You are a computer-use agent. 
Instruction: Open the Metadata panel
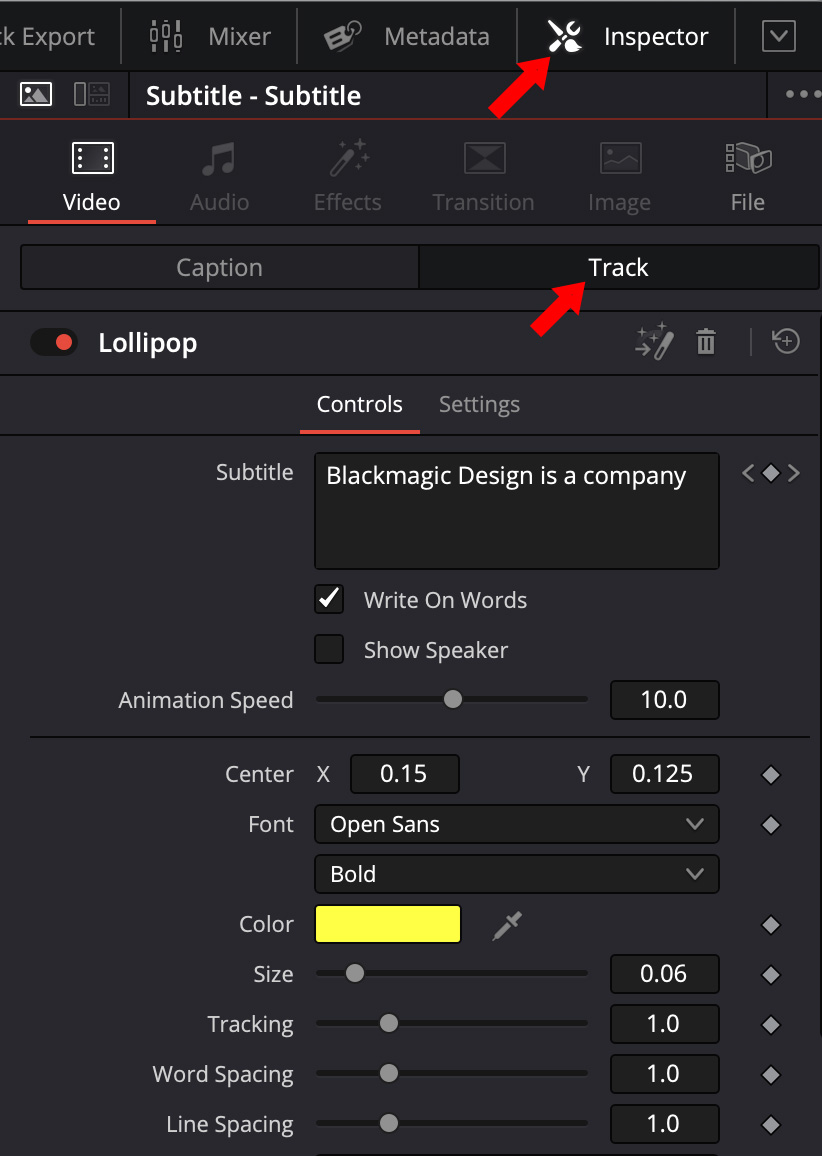tap(407, 37)
